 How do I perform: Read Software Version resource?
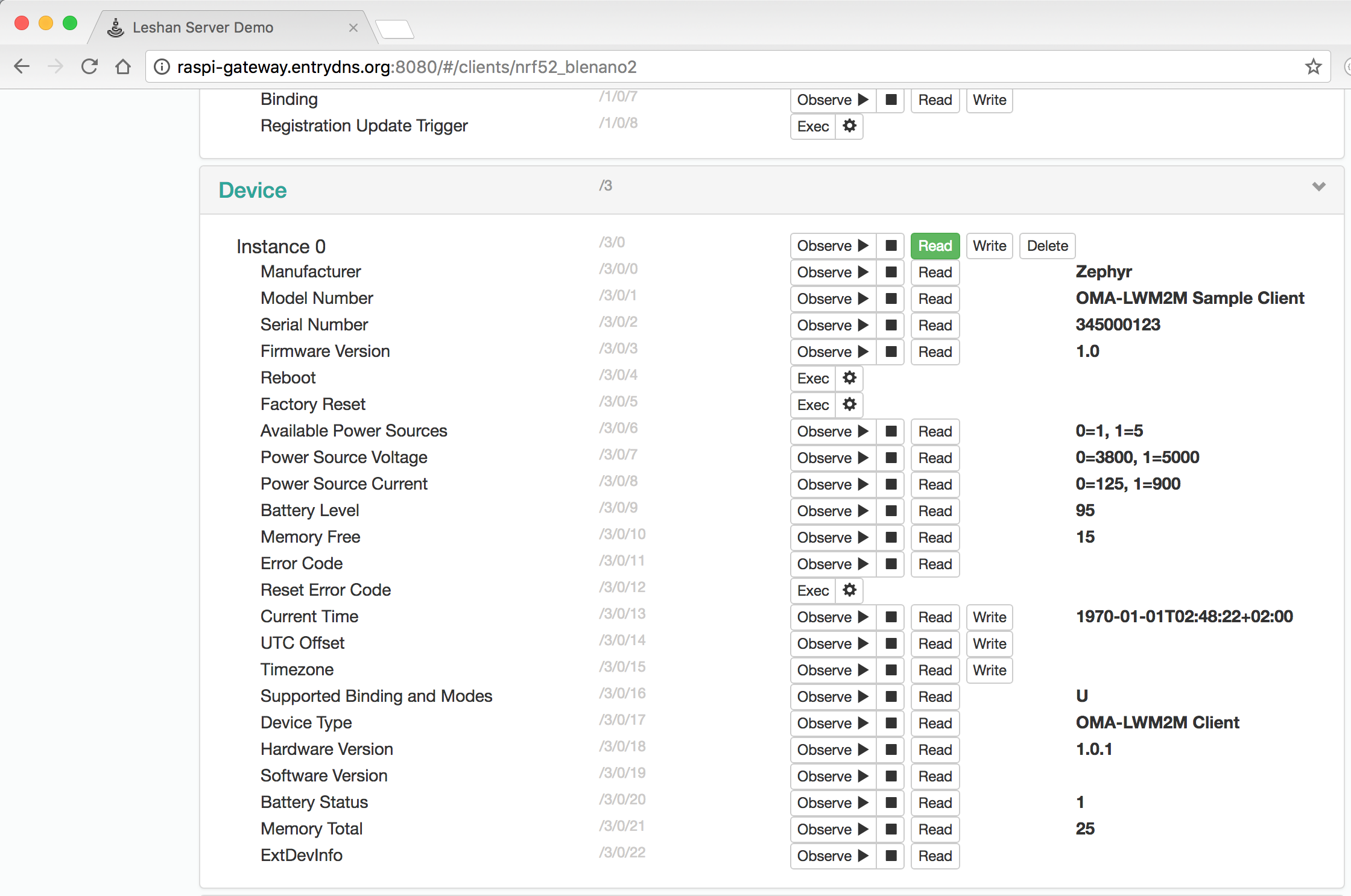pyautogui.click(x=935, y=777)
